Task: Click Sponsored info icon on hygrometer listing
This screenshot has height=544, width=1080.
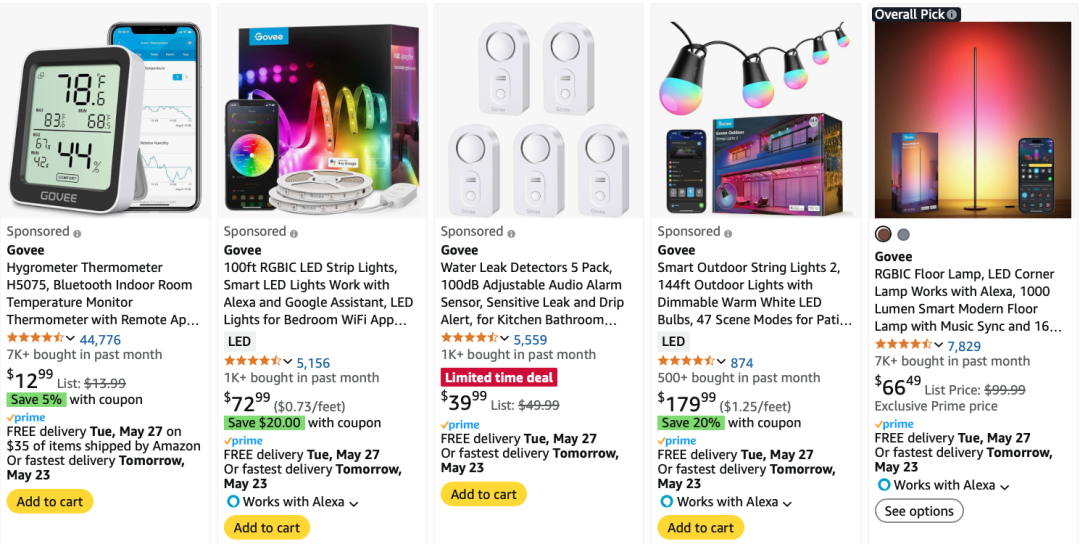Action: [x=78, y=233]
